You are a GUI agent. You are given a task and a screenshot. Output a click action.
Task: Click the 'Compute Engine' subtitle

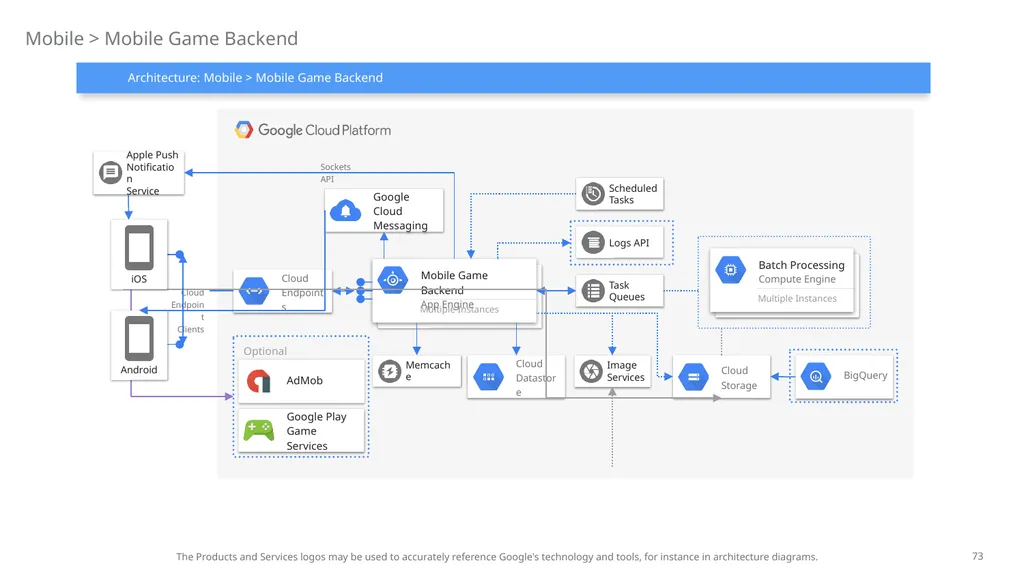point(797,279)
